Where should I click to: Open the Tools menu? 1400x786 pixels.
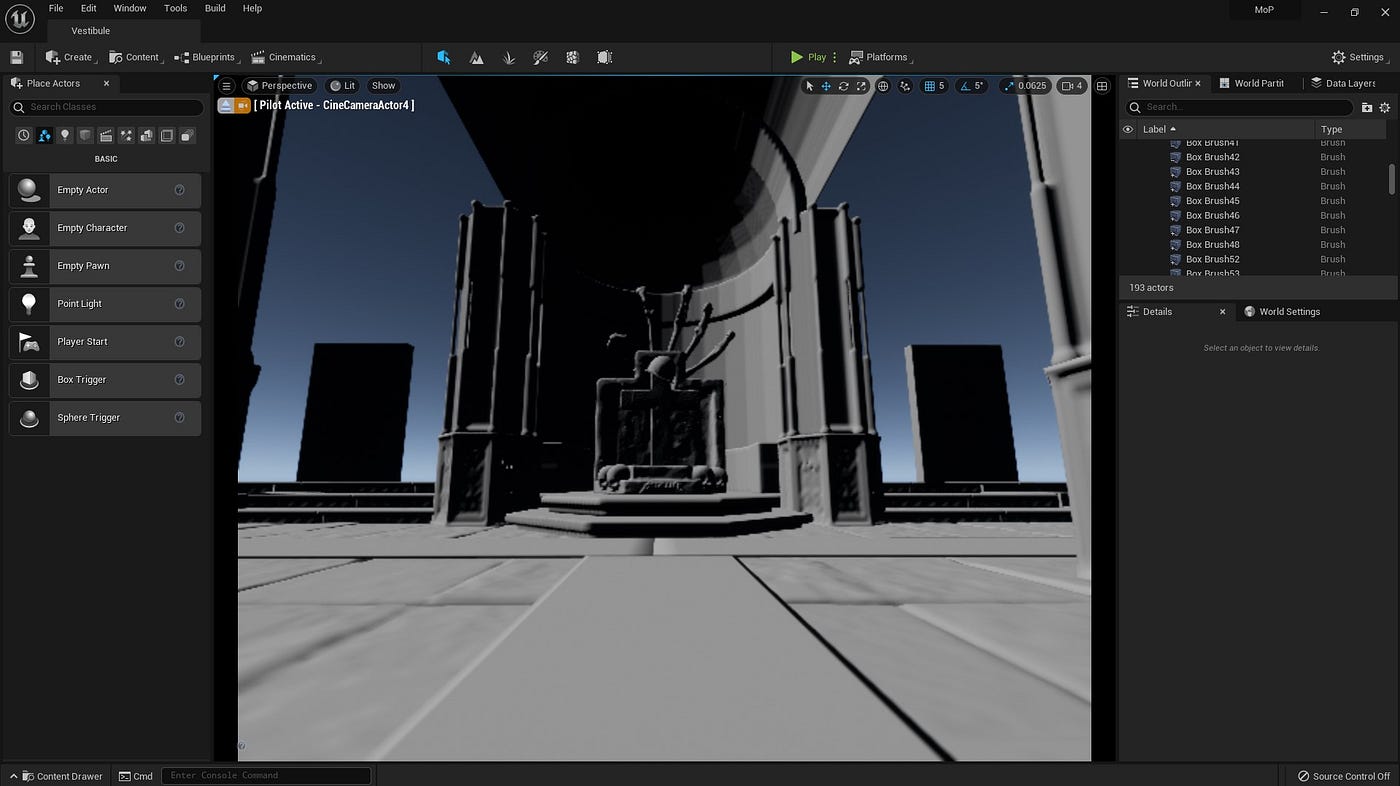[176, 8]
